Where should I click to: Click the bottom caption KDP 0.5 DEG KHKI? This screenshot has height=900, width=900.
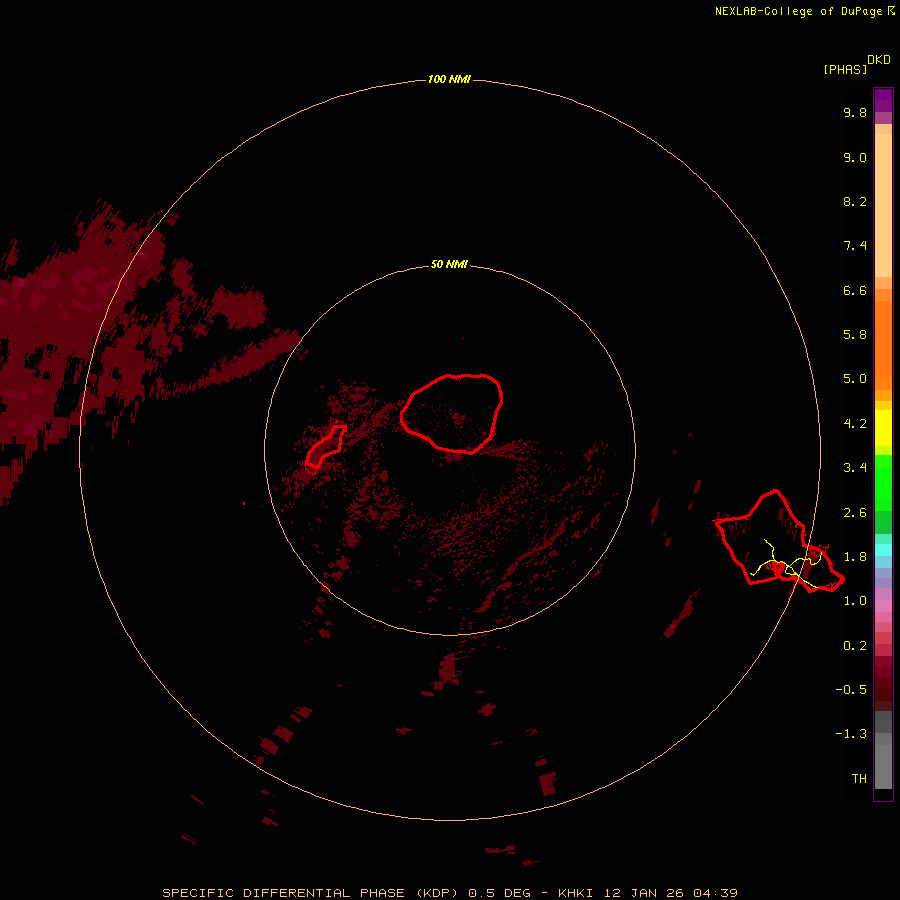[449, 893]
